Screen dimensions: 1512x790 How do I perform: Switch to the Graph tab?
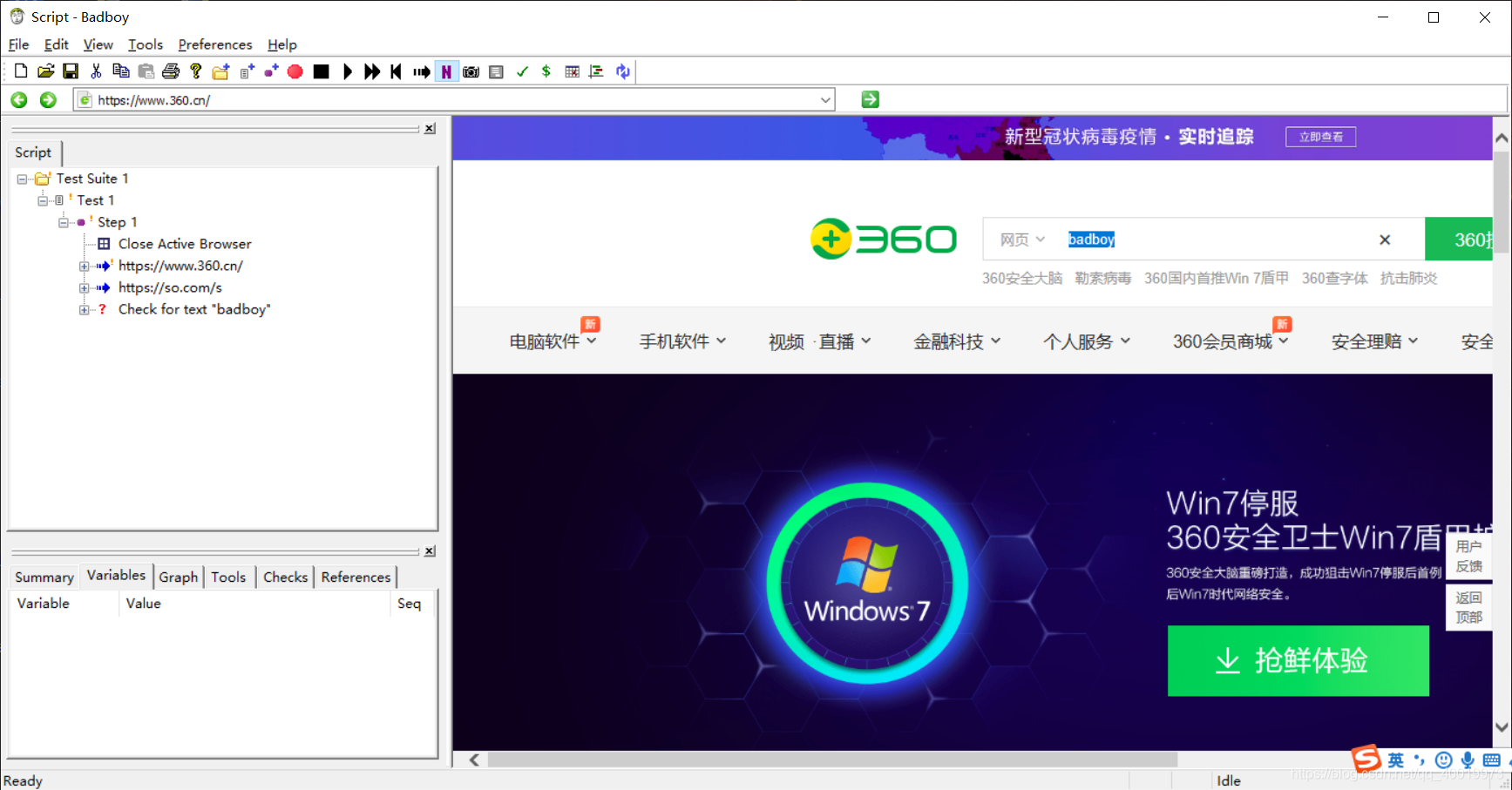(x=179, y=577)
